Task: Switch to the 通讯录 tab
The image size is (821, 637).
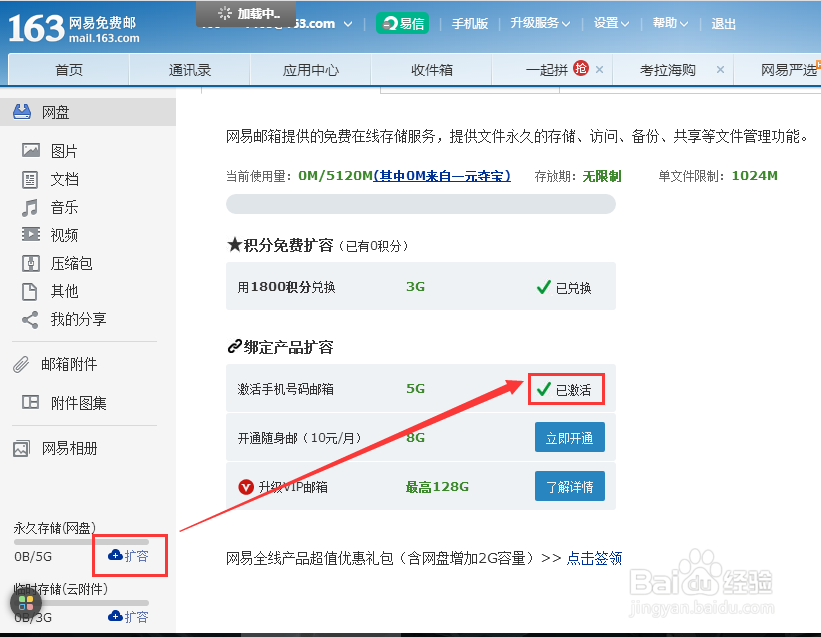Action: (190, 70)
